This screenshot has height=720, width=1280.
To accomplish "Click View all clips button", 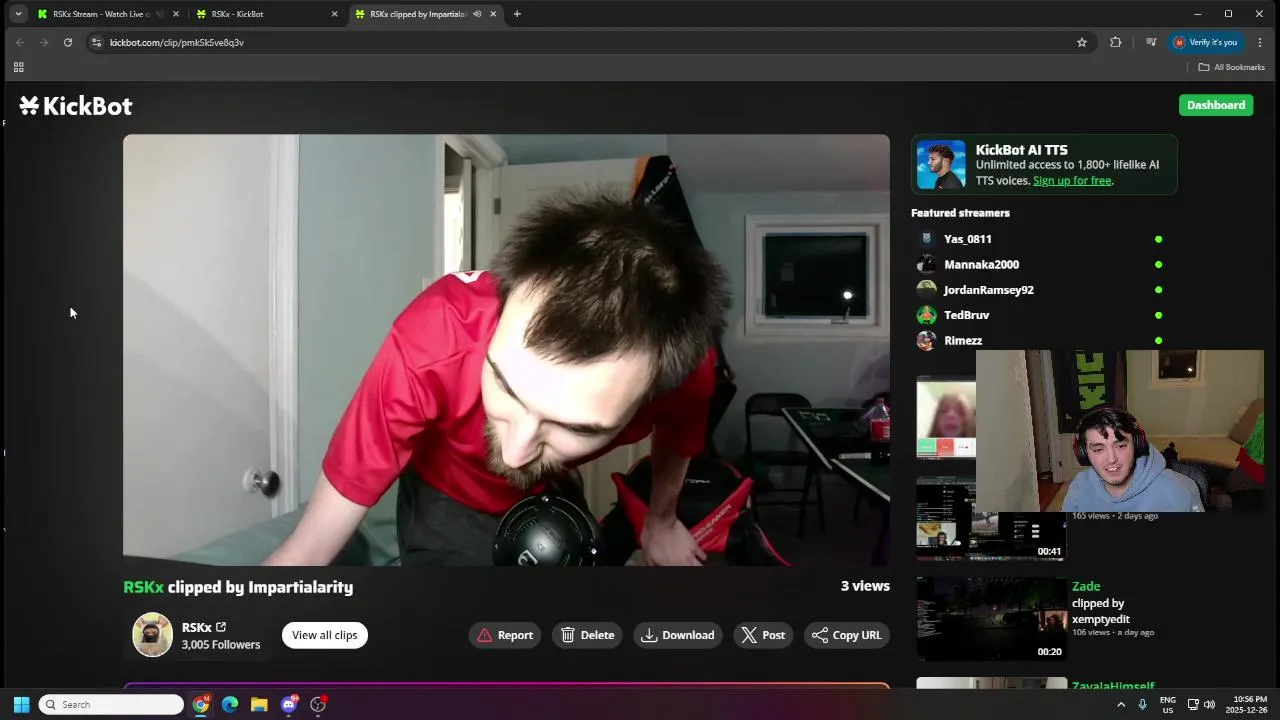I will (x=325, y=635).
